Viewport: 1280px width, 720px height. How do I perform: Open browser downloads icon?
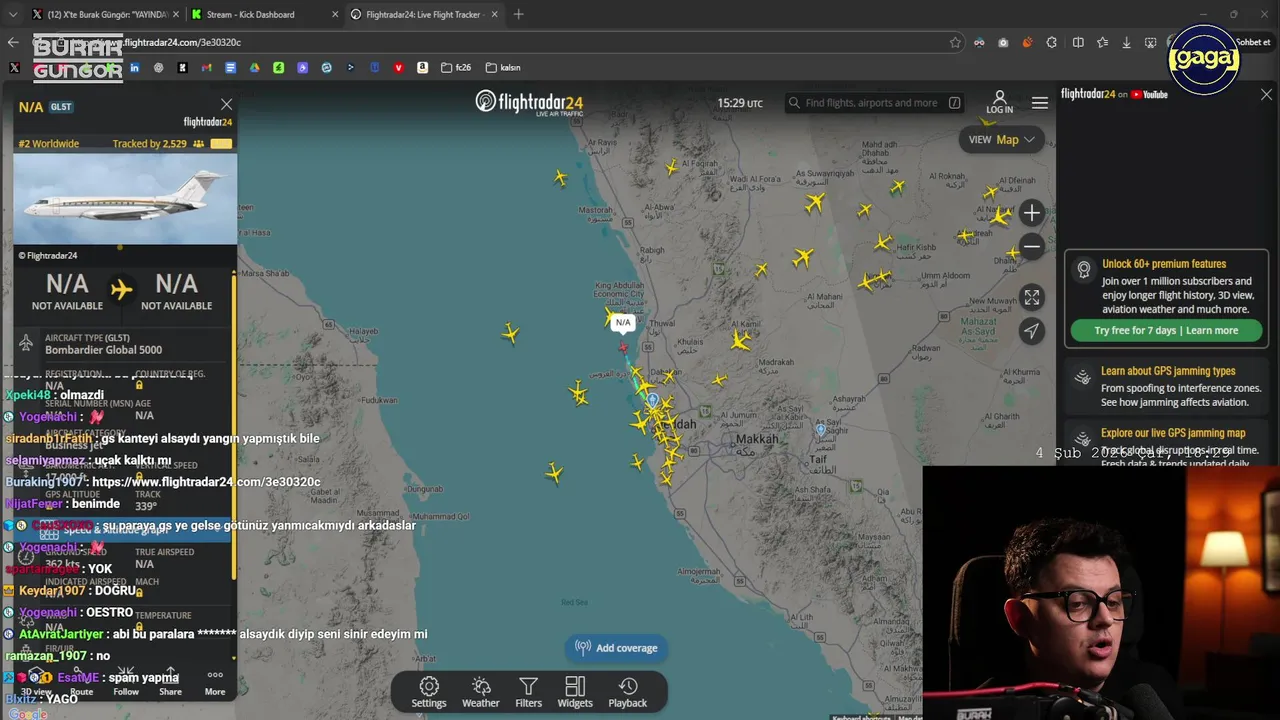[1126, 42]
